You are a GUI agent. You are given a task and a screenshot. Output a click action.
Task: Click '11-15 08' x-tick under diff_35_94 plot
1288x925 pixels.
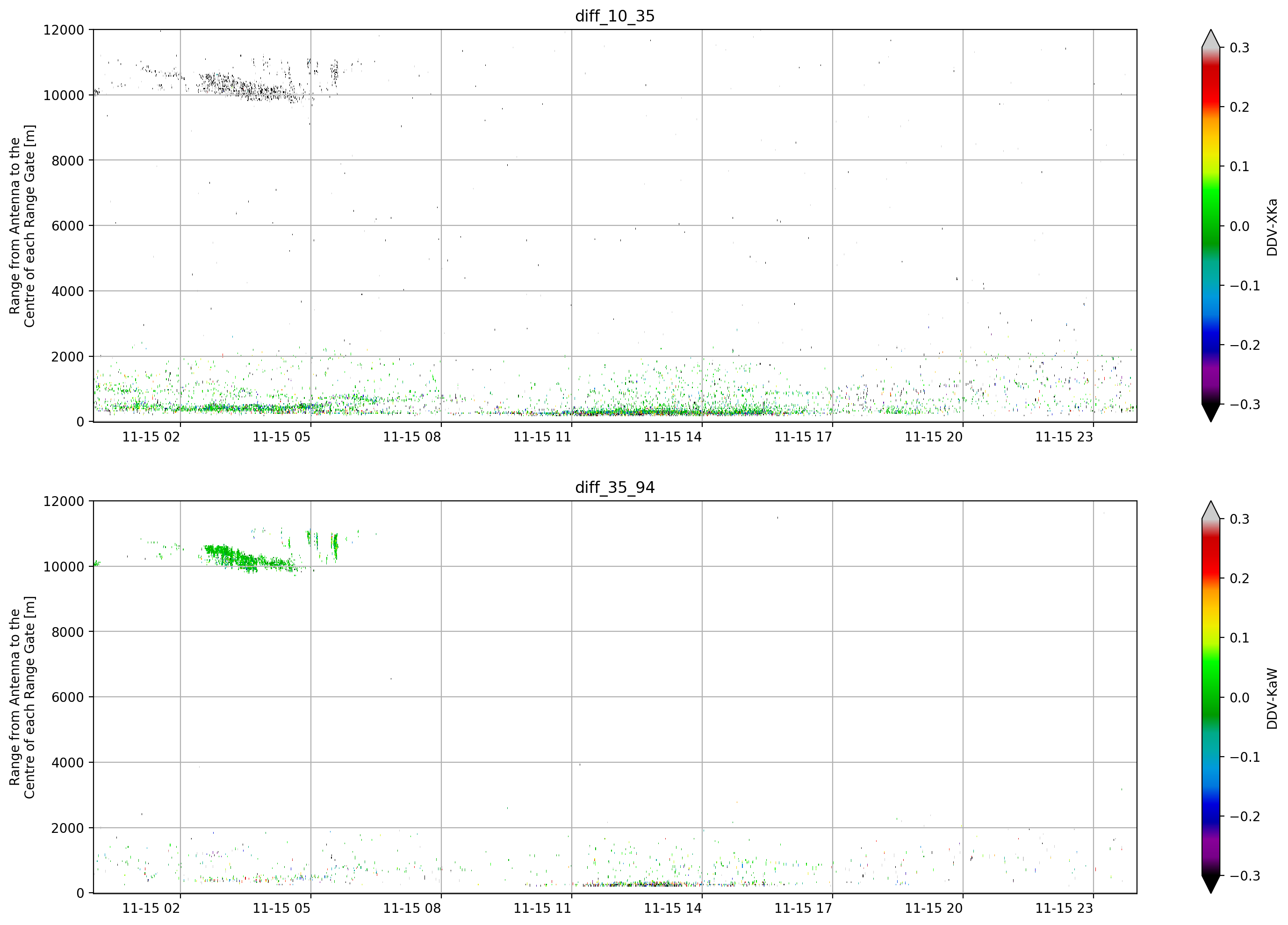tap(412, 909)
